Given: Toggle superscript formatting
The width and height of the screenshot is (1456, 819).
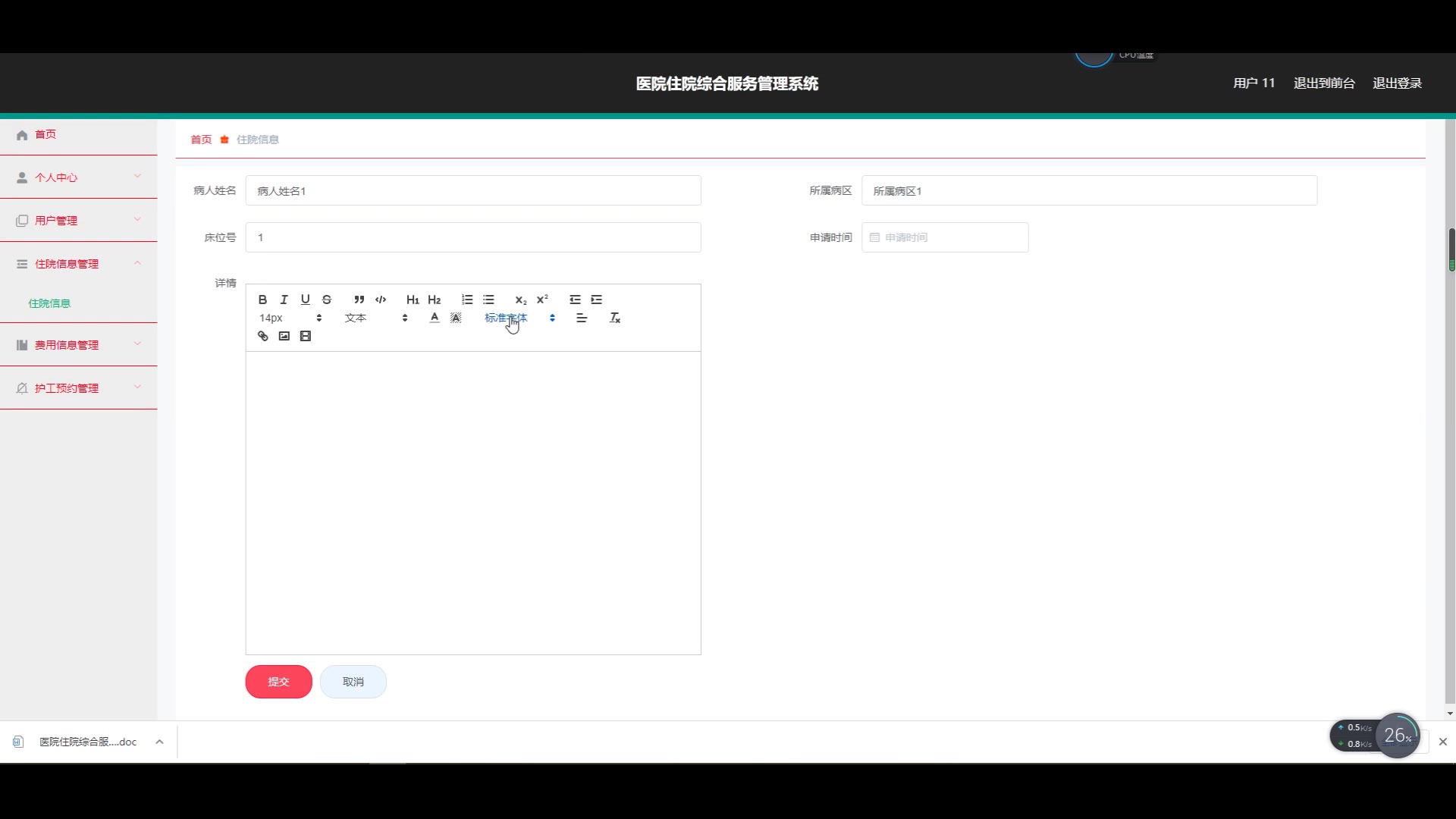Looking at the screenshot, I should pos(542,300).
